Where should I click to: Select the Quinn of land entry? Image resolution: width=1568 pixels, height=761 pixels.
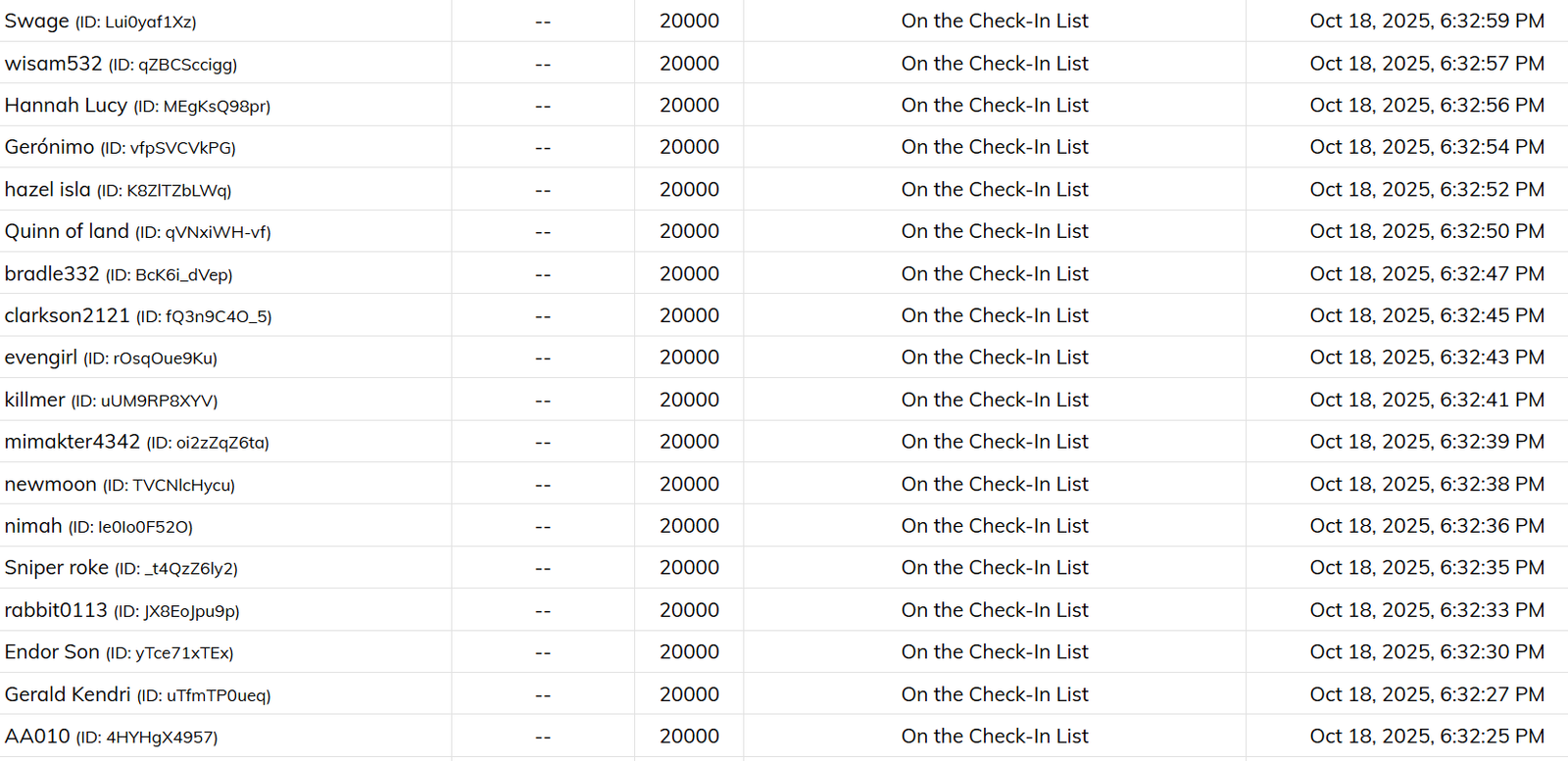(x=67, y=232)
